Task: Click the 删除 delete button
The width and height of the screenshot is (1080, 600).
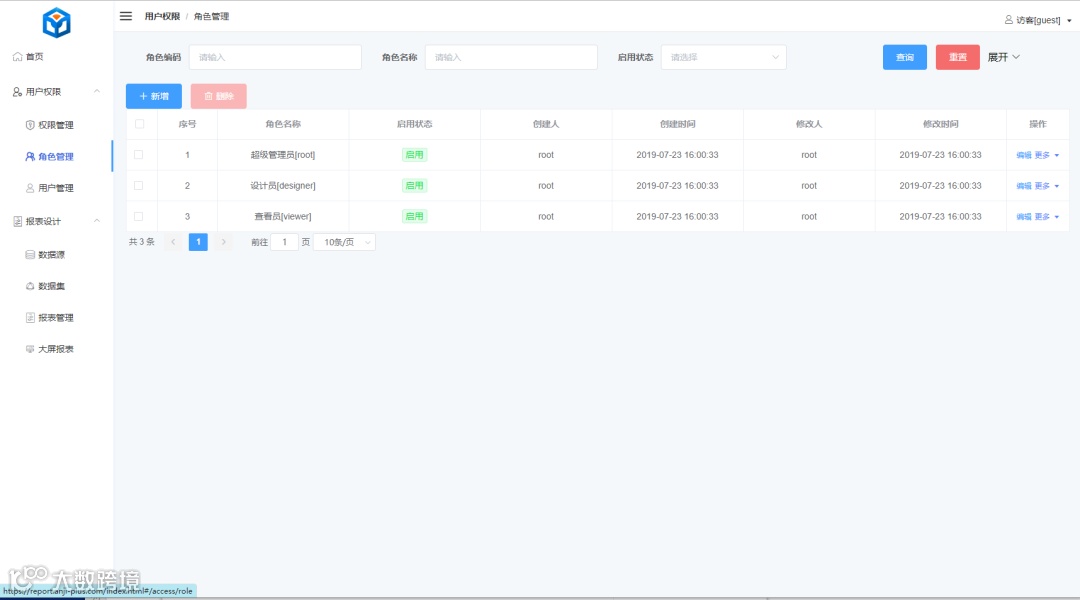Action: pos(218,96)
